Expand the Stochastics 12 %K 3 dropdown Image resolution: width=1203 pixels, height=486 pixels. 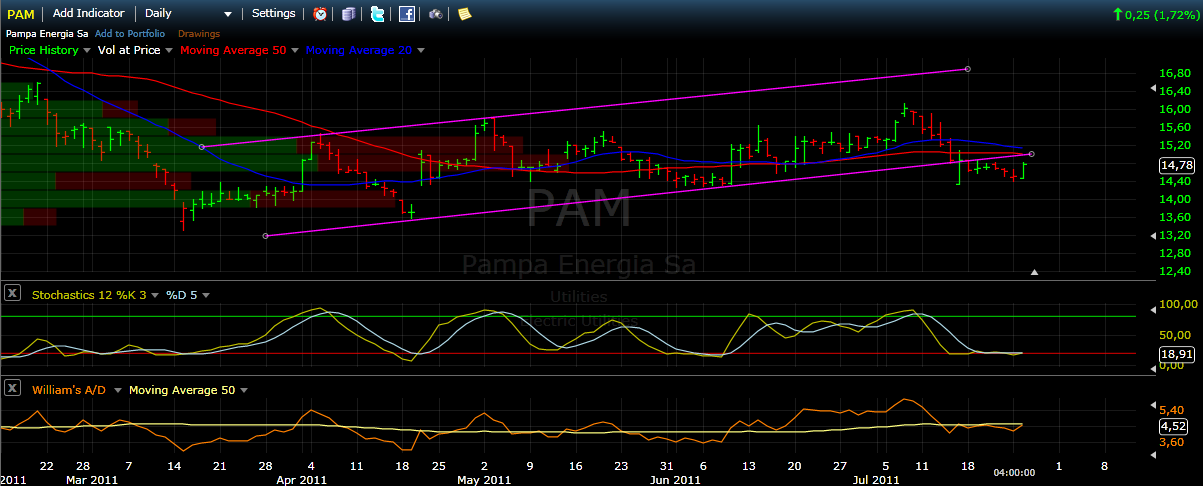coord(156,295)
